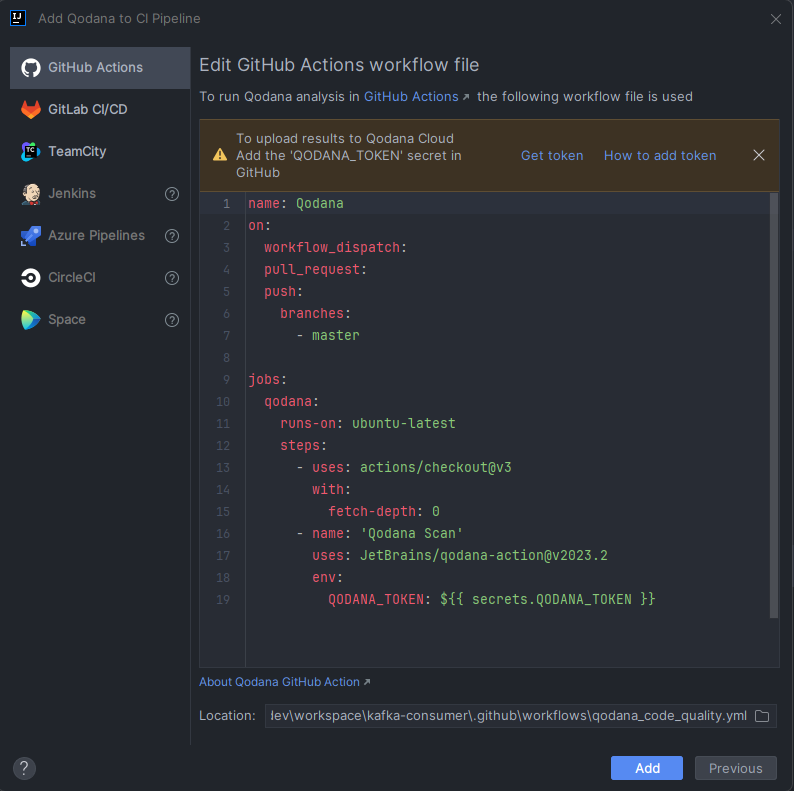794x791 pixels.
Task: Choose TeamCity from the sidebar
Action: 100,151
